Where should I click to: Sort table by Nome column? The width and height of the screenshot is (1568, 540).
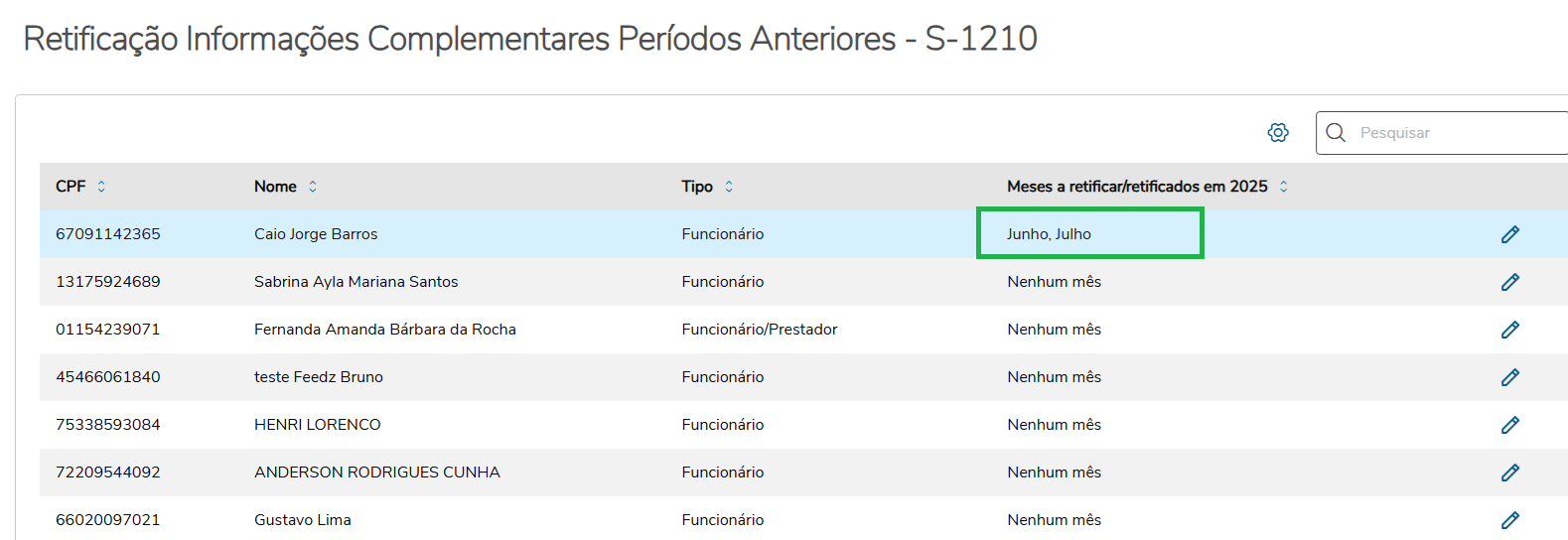(x=313, y=187)
